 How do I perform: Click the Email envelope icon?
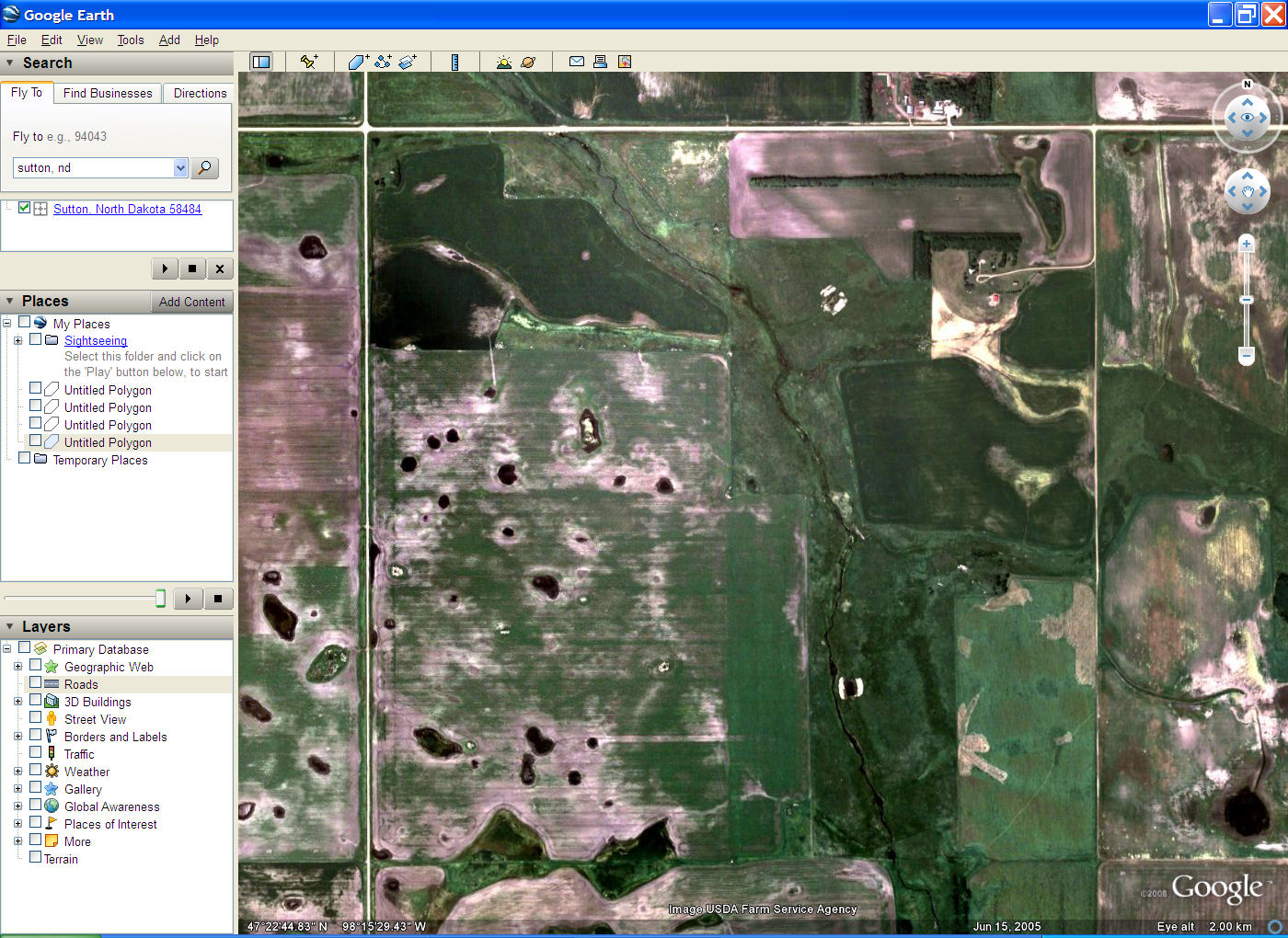click(577, 62)
